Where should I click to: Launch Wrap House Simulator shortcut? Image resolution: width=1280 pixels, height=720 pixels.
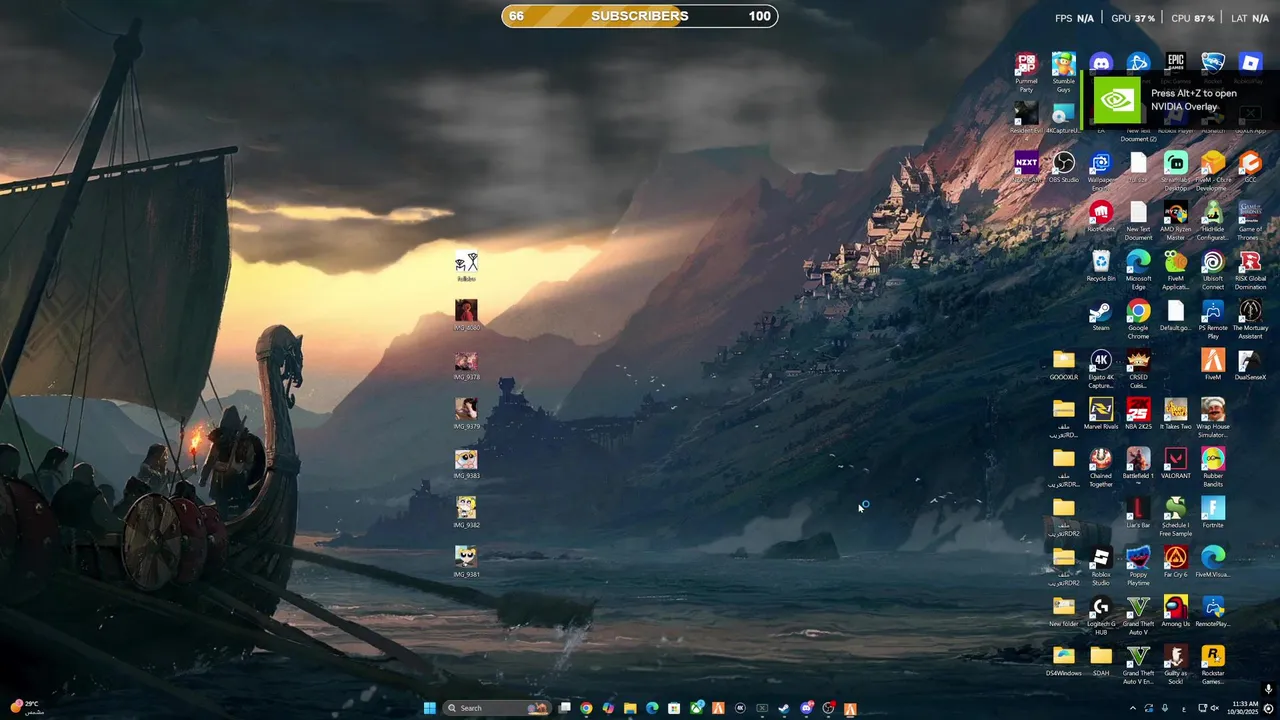[x=1212, y=417]
